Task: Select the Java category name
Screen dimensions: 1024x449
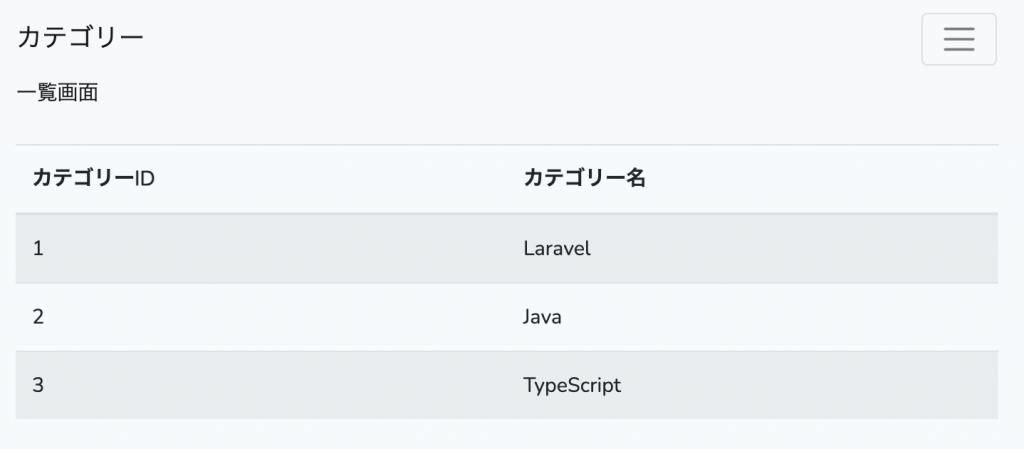Action: (x=542, y=317)
